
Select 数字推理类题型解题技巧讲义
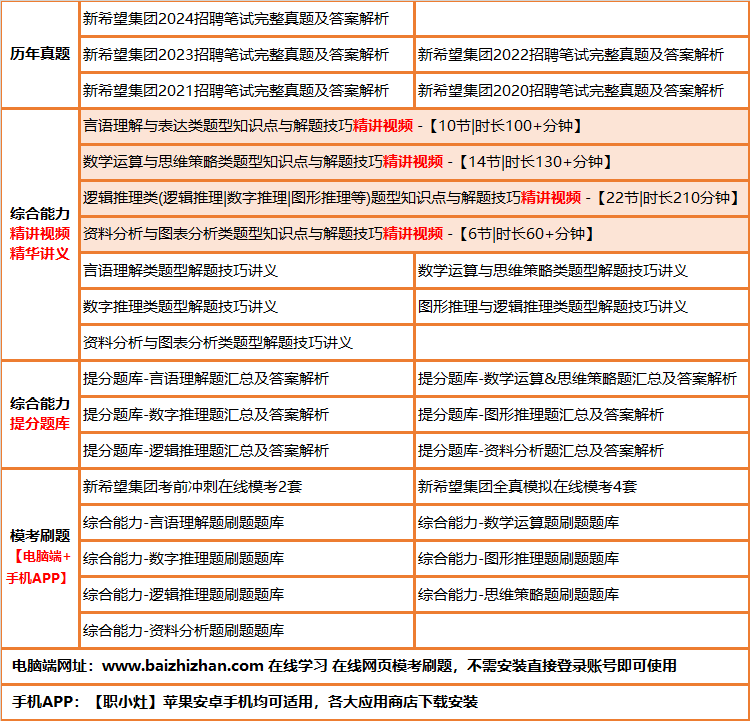coord(246,307)
